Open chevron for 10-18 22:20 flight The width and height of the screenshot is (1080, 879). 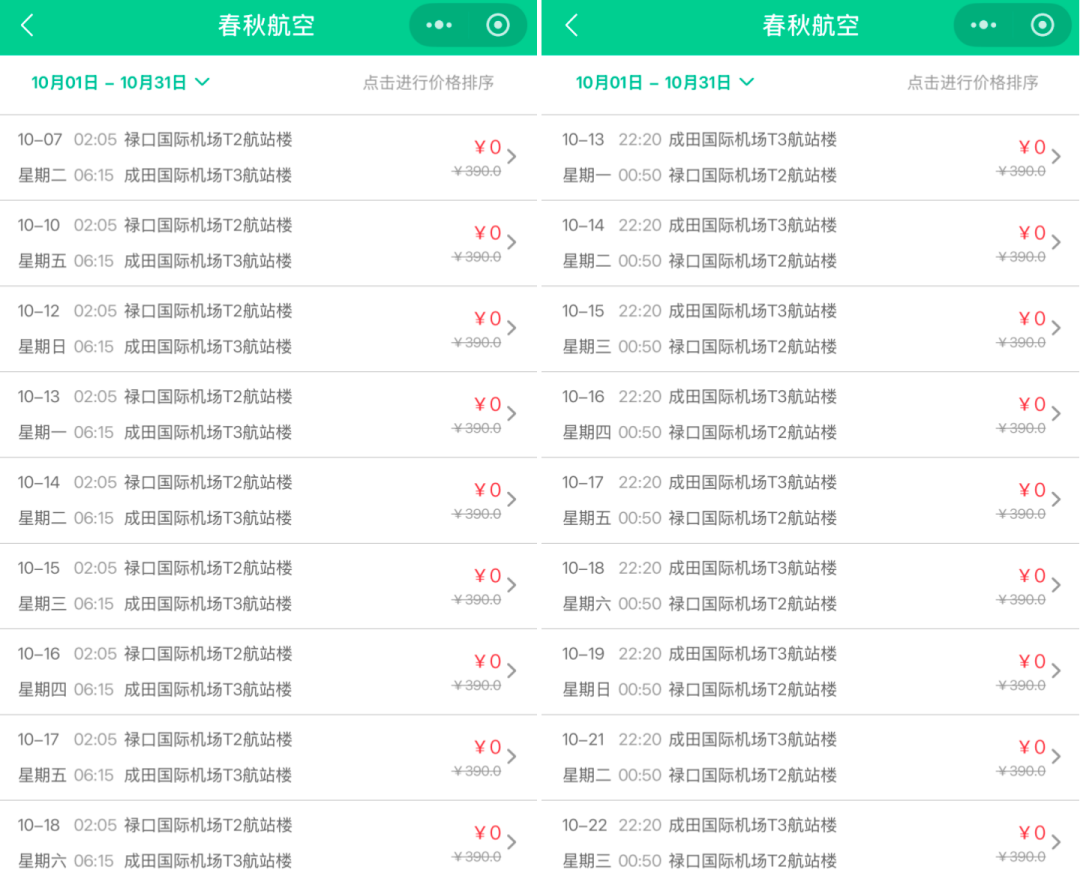point(1056,585)
